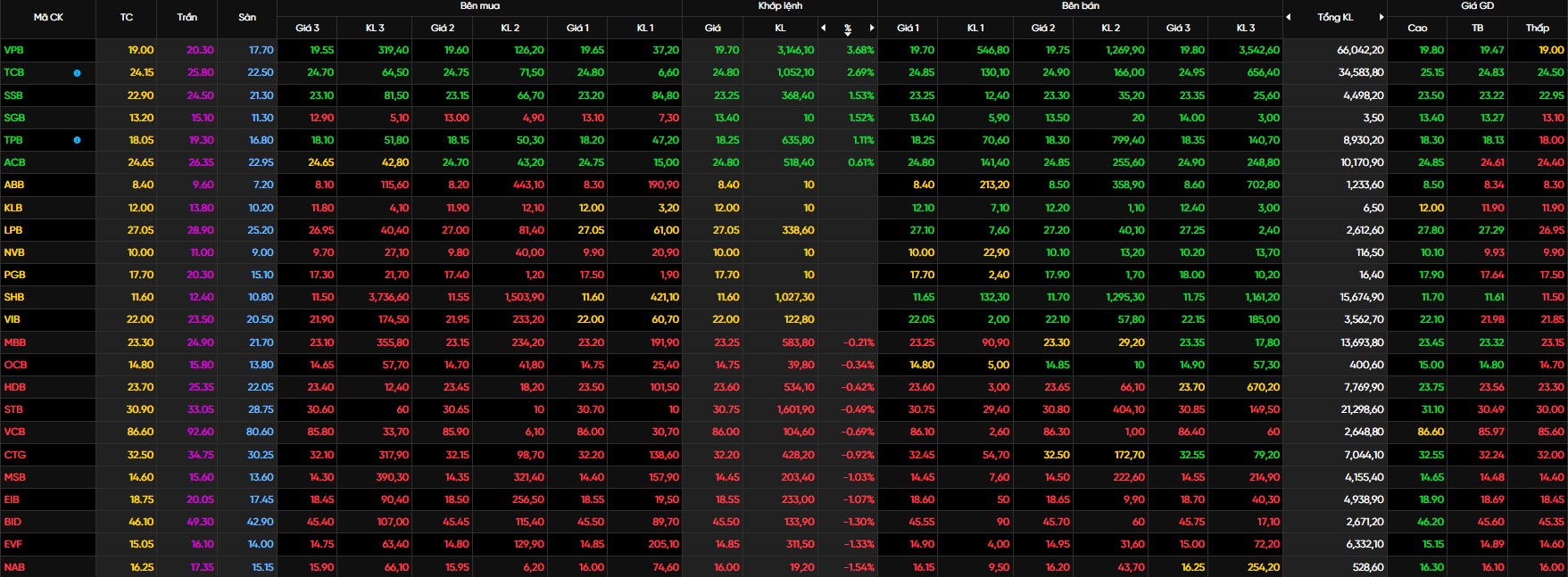Click BID floor price 42.90

(x=261, y=522)
